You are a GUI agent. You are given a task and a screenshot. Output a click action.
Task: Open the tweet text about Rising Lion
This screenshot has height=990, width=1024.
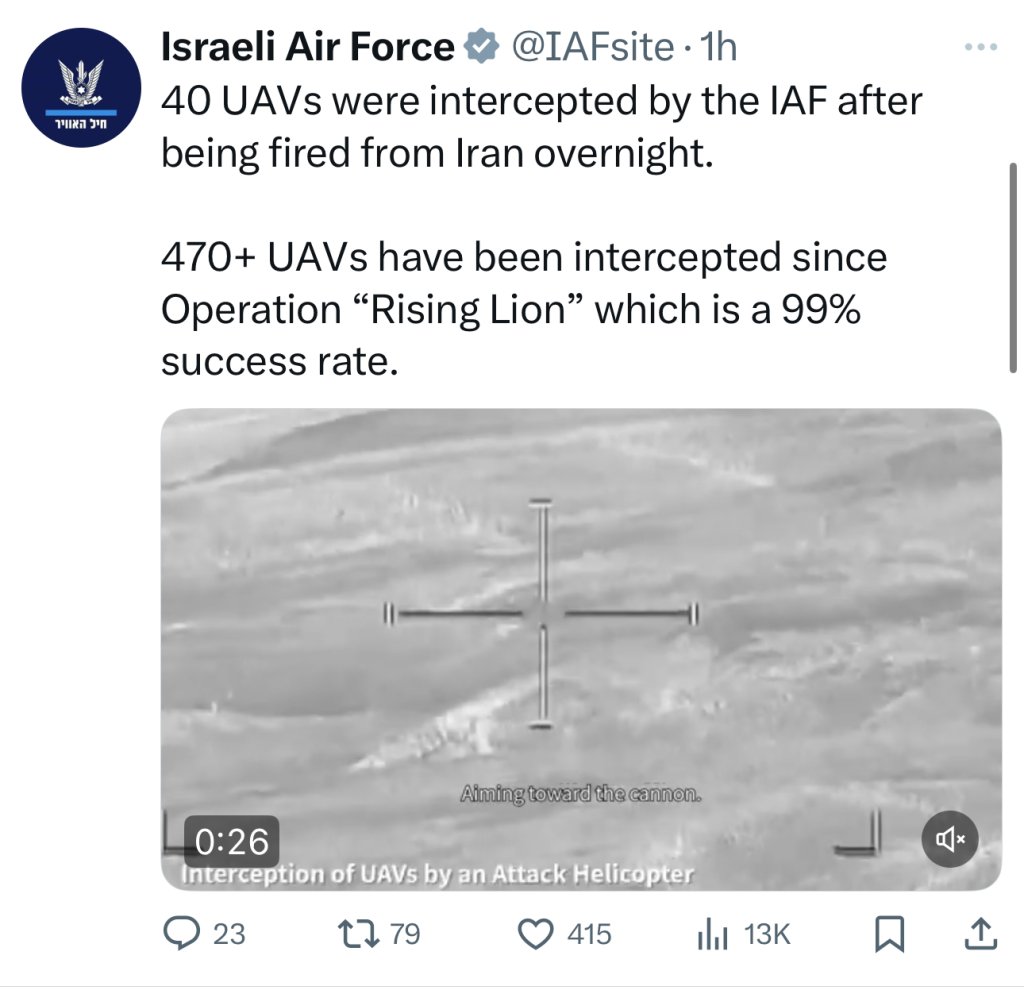[x=524, y=308]
